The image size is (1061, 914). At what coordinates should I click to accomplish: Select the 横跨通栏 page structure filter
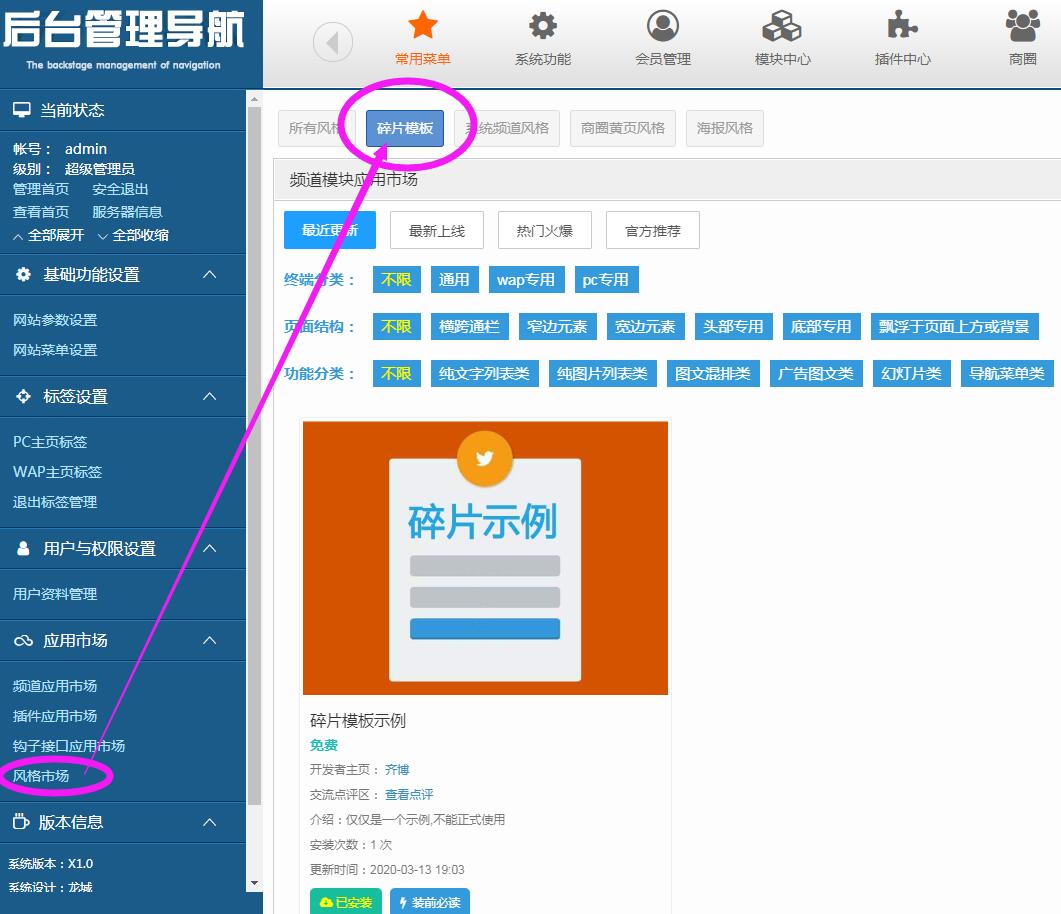(x=469, y=326)
